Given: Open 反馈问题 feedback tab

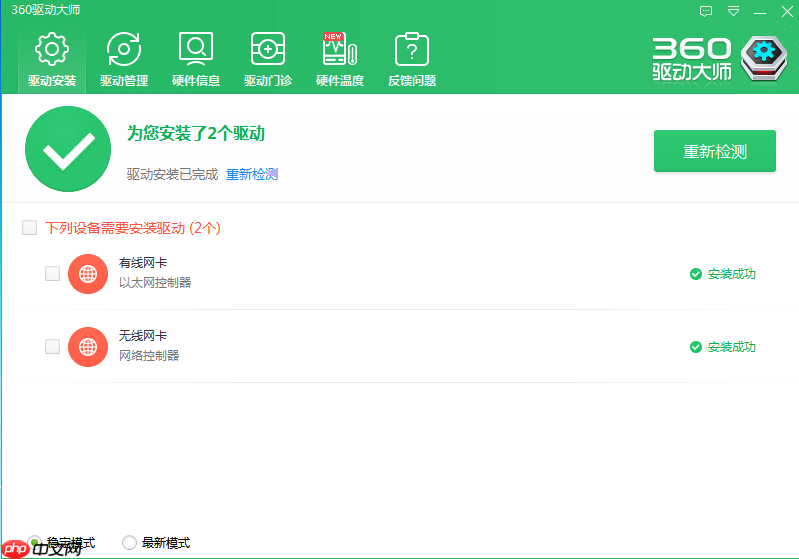Looking at the screenshot, I should tap(412, 59).
